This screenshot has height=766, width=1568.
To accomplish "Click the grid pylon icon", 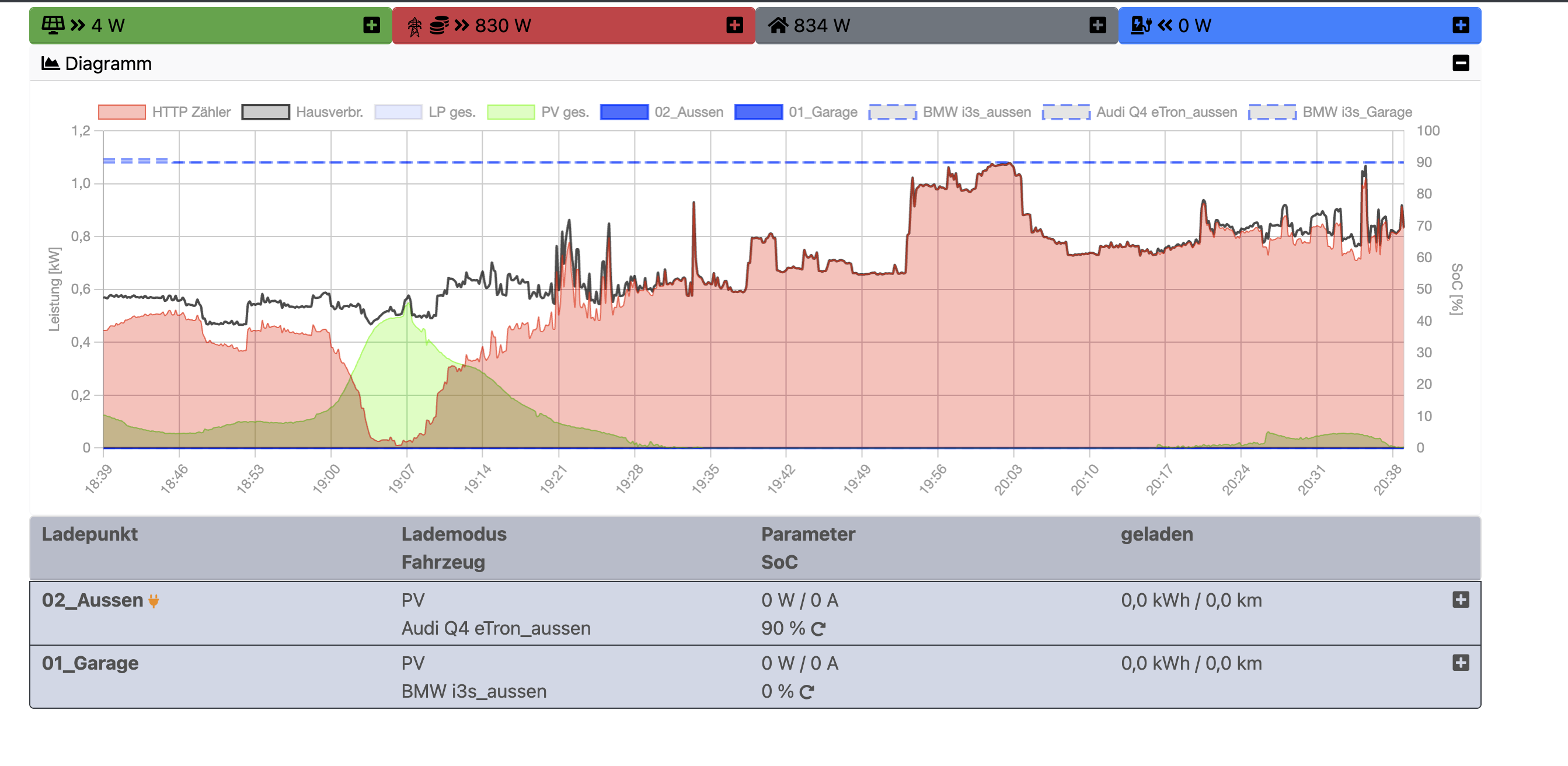I will coord(414,26).
